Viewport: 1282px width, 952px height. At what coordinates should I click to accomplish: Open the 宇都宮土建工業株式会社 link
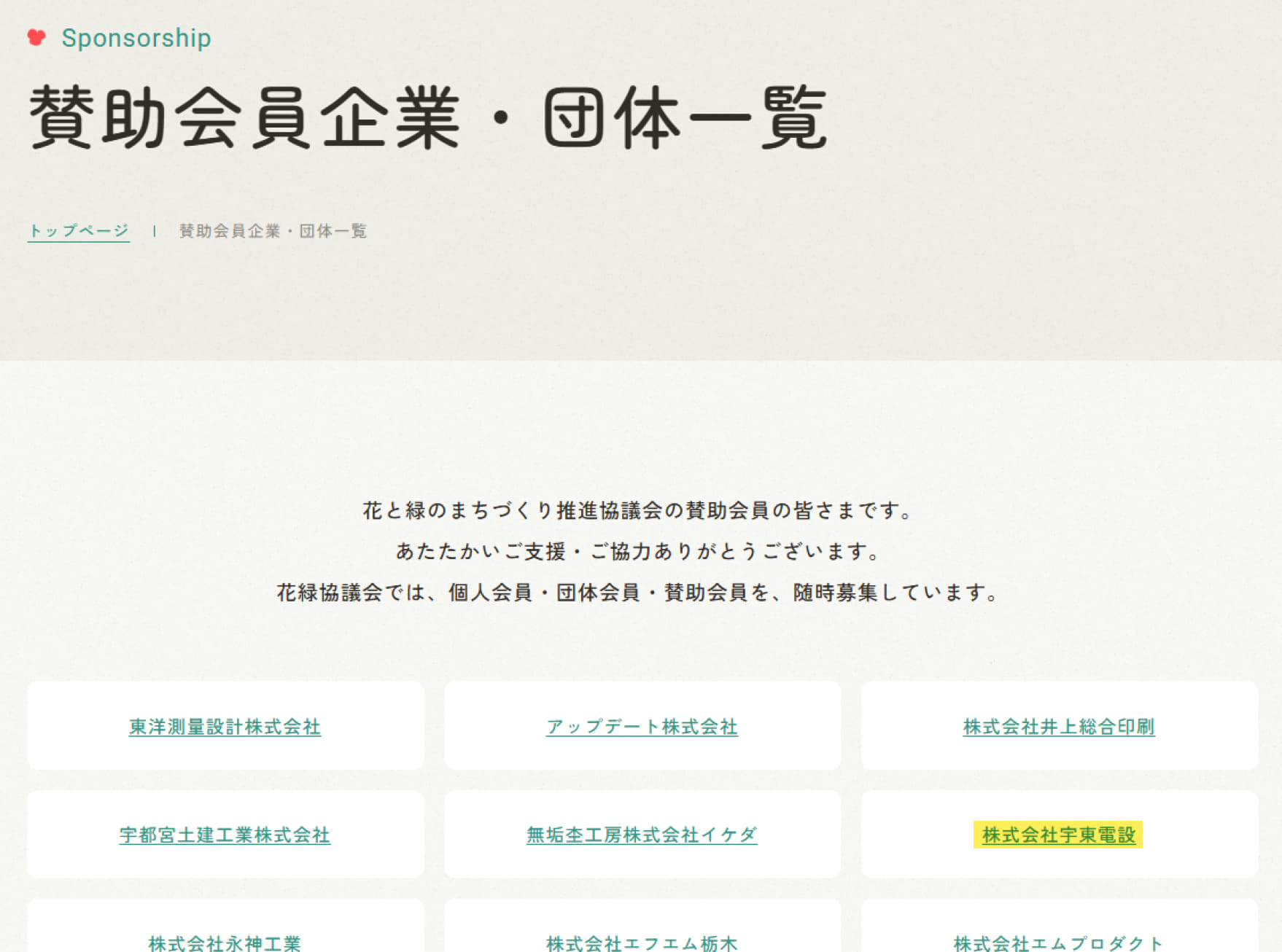tap(225, 835)
